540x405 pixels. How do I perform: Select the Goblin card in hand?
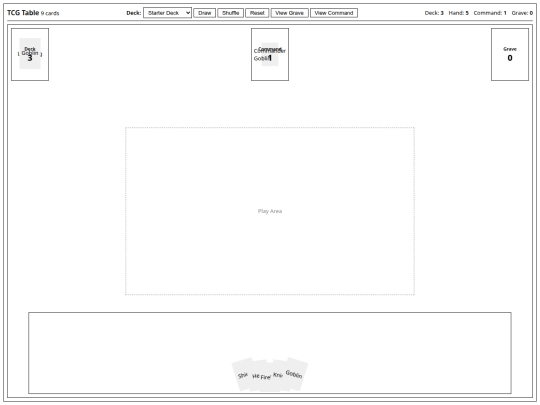(295, 374)
